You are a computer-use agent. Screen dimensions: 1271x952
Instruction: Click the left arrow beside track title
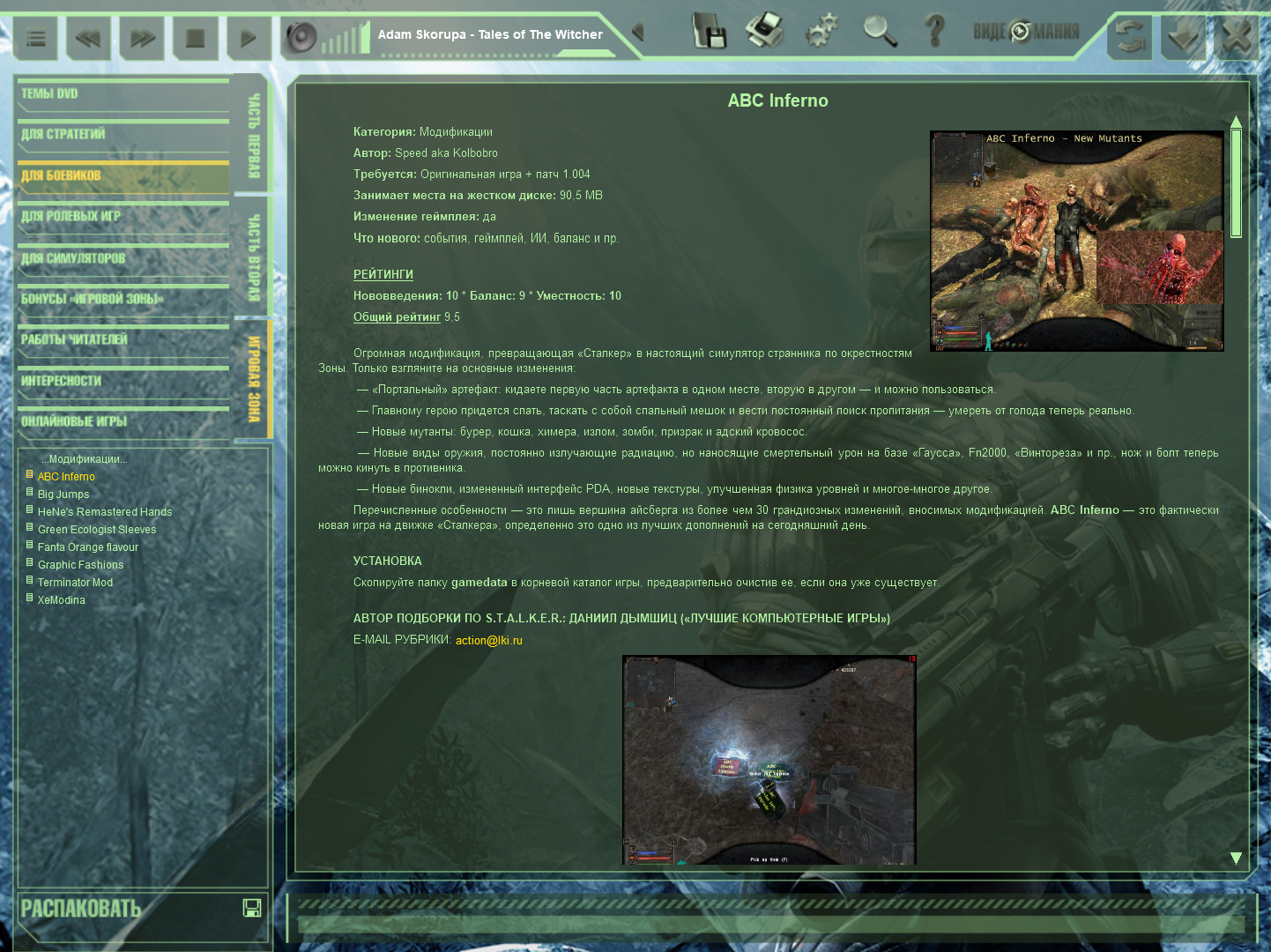(x=638, y=33)
